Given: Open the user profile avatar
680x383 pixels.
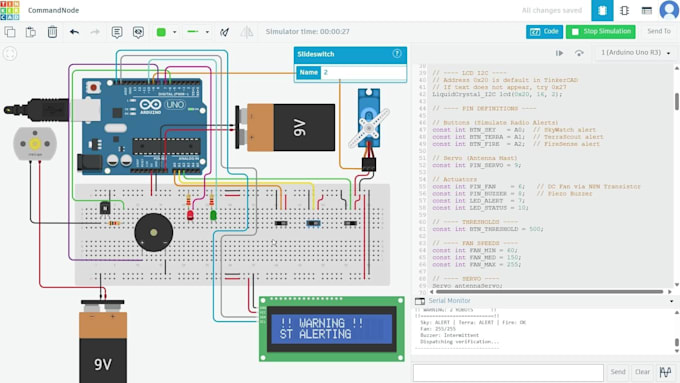Looking at the screenshot, I should [669, 10].
